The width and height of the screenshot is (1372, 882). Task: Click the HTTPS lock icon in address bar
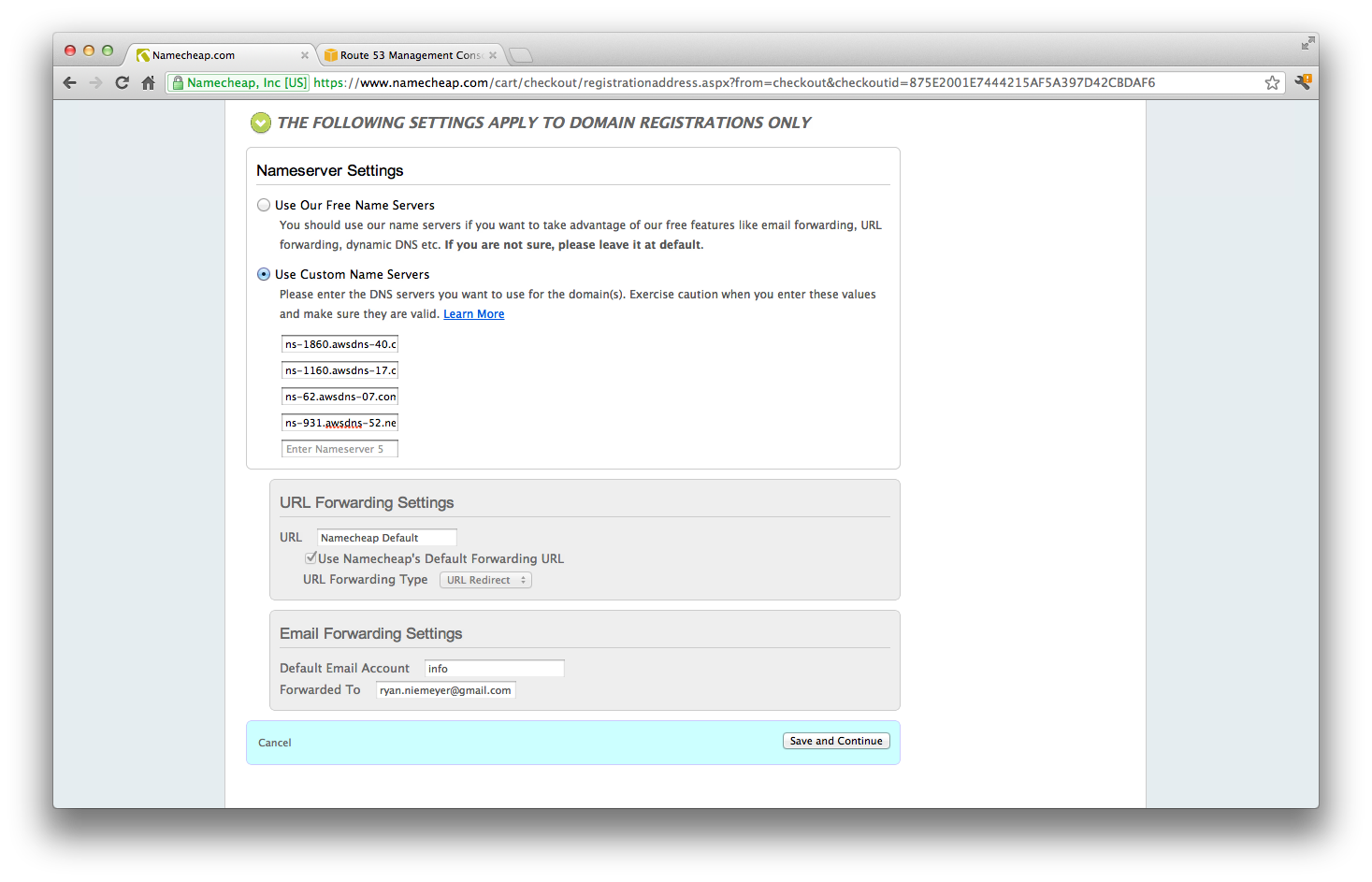tap(178, 82)
